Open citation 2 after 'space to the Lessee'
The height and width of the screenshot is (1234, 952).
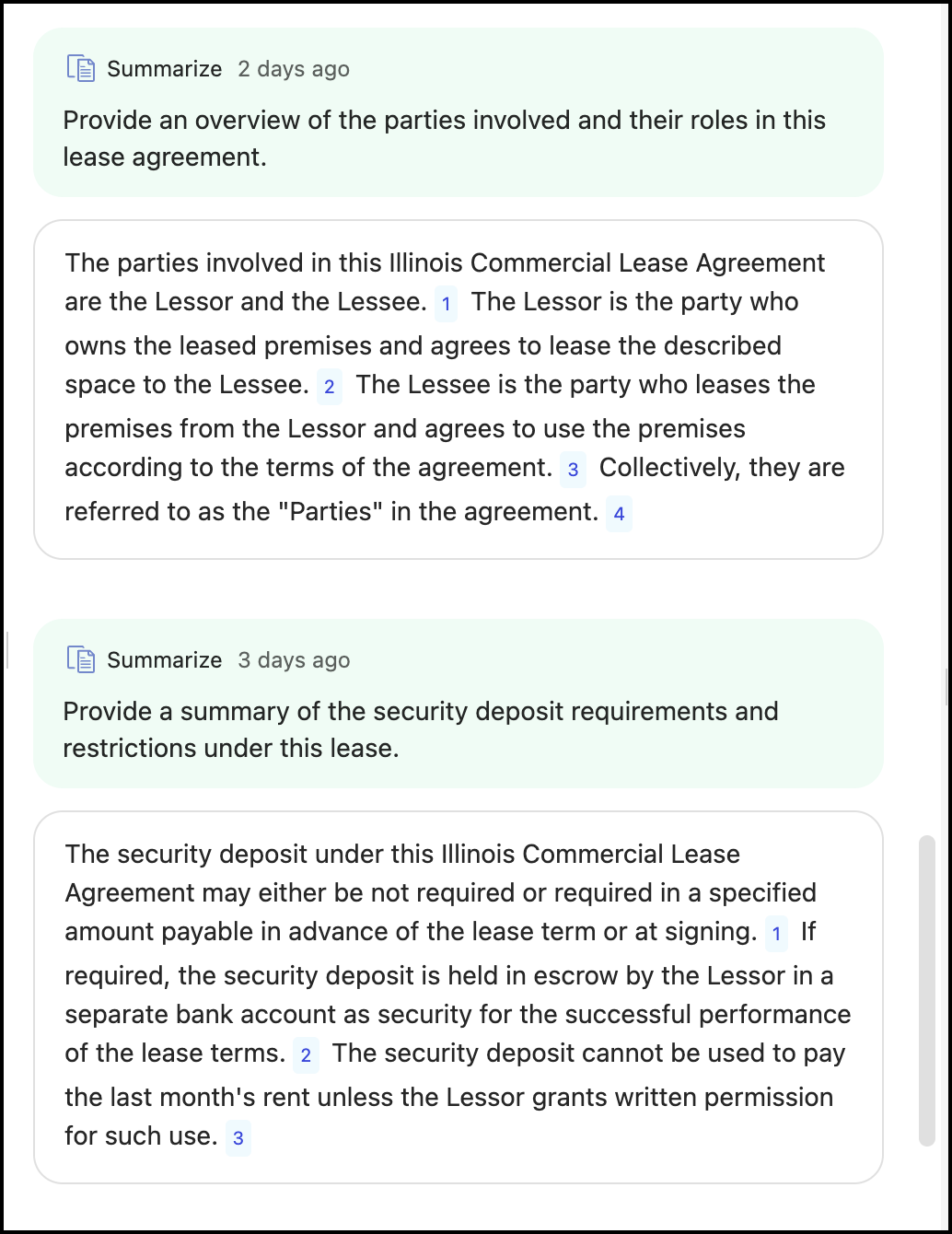tap(330, 387)
